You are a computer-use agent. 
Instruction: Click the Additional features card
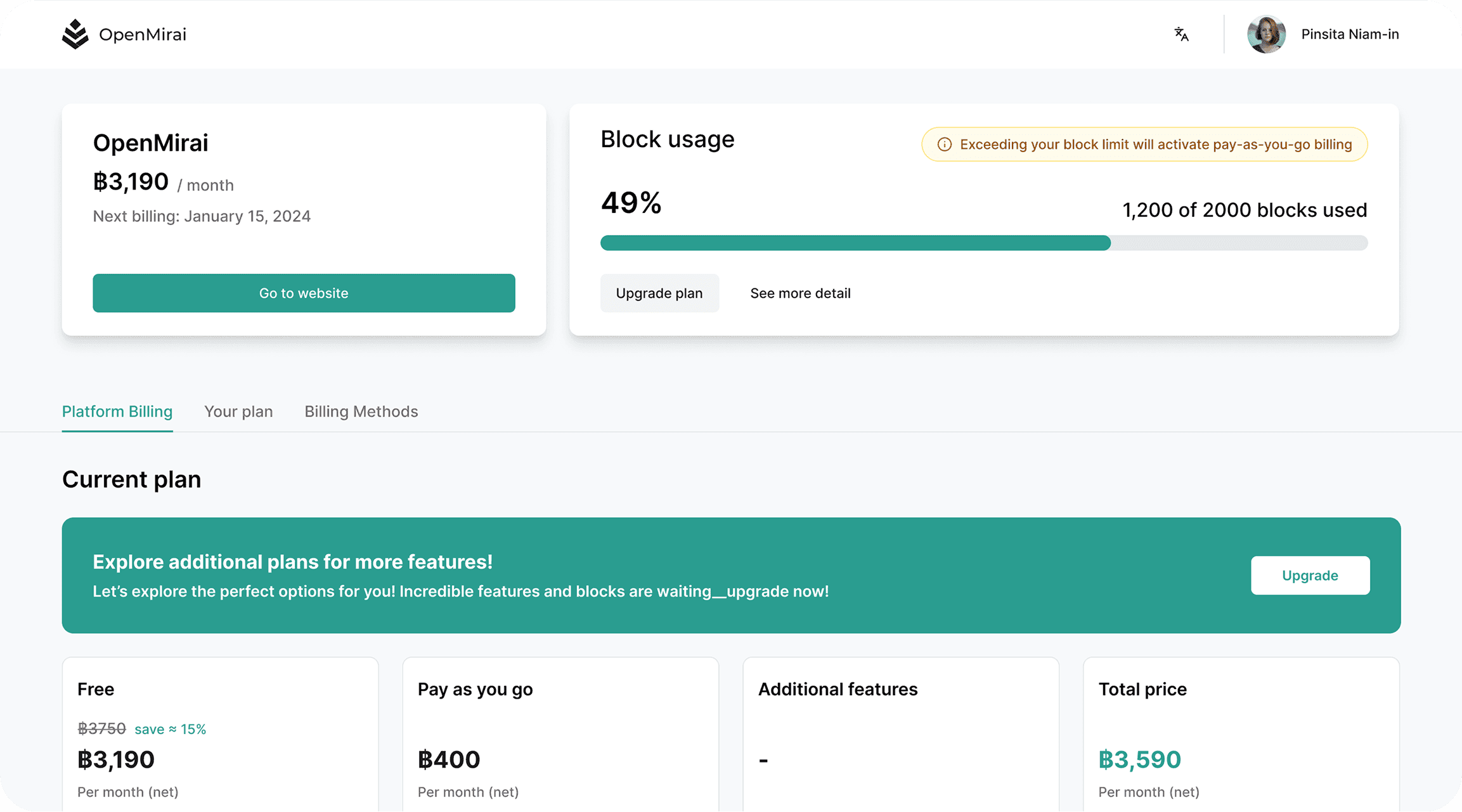[900, 735]
